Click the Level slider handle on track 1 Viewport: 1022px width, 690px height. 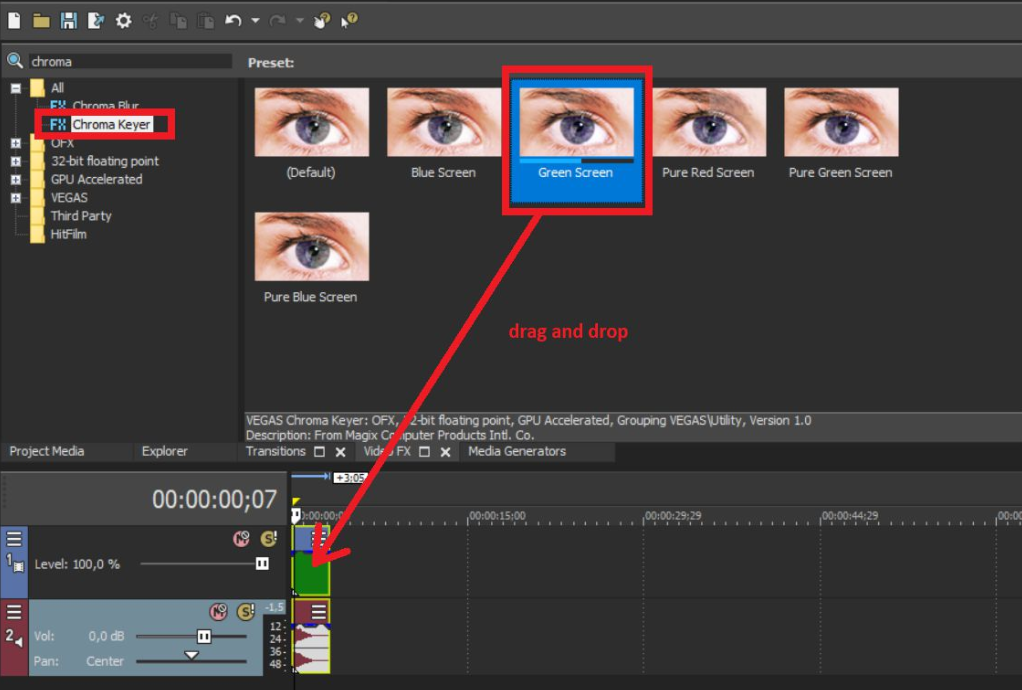pos(262,564)
